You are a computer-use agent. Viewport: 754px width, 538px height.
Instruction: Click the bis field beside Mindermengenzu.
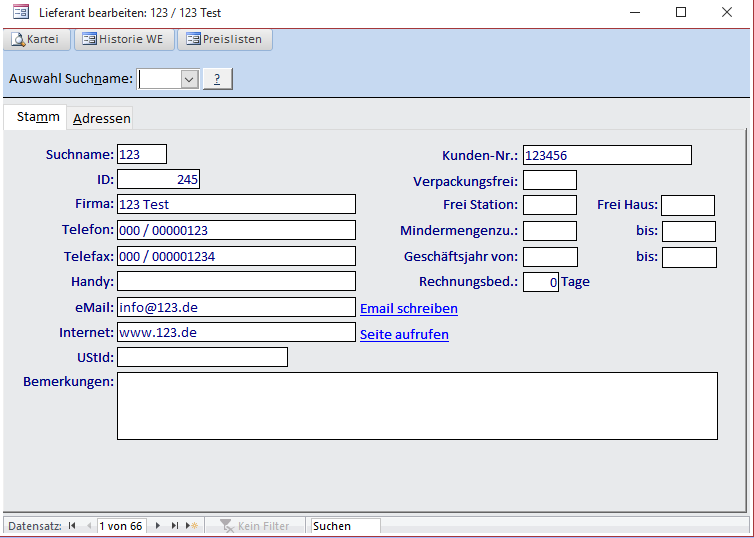689,231
